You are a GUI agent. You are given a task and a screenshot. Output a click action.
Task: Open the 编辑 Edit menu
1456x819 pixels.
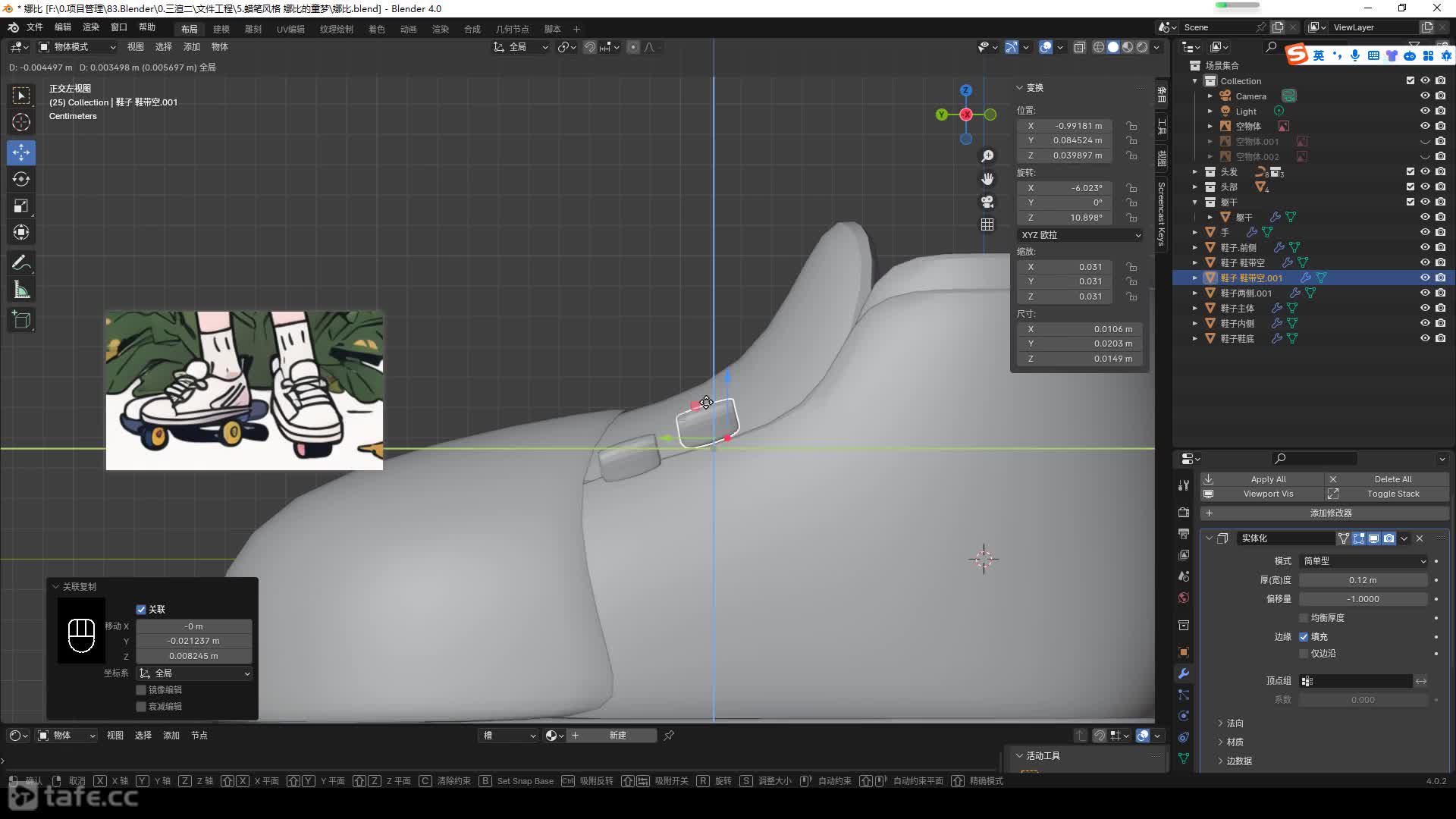[x=63, y=27]
